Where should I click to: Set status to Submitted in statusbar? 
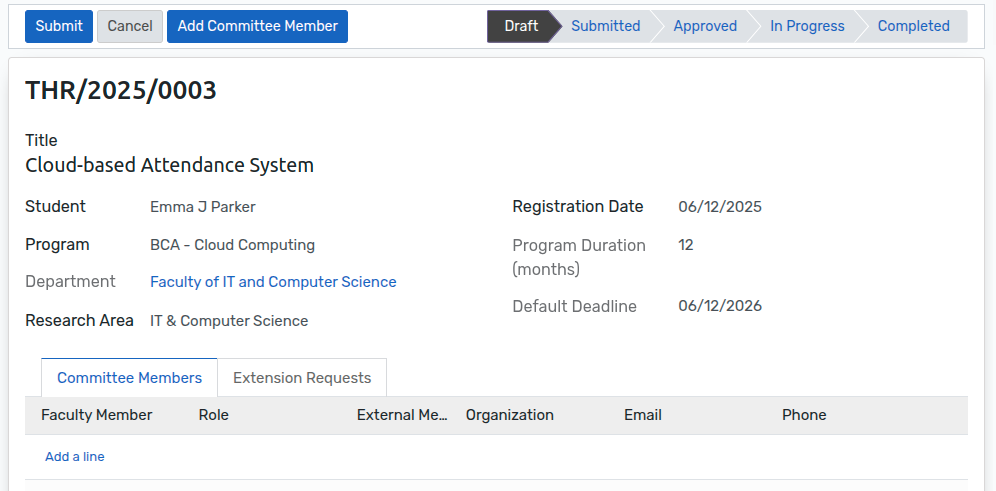(605, 26)
